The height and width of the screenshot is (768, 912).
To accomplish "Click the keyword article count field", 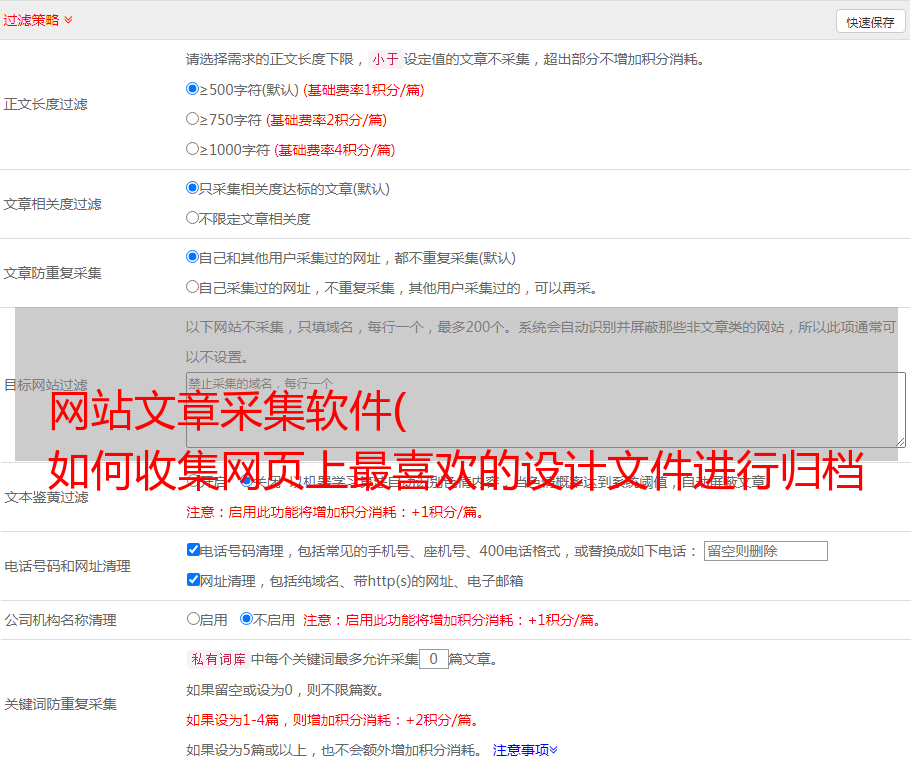I will [x=433, y=659].
